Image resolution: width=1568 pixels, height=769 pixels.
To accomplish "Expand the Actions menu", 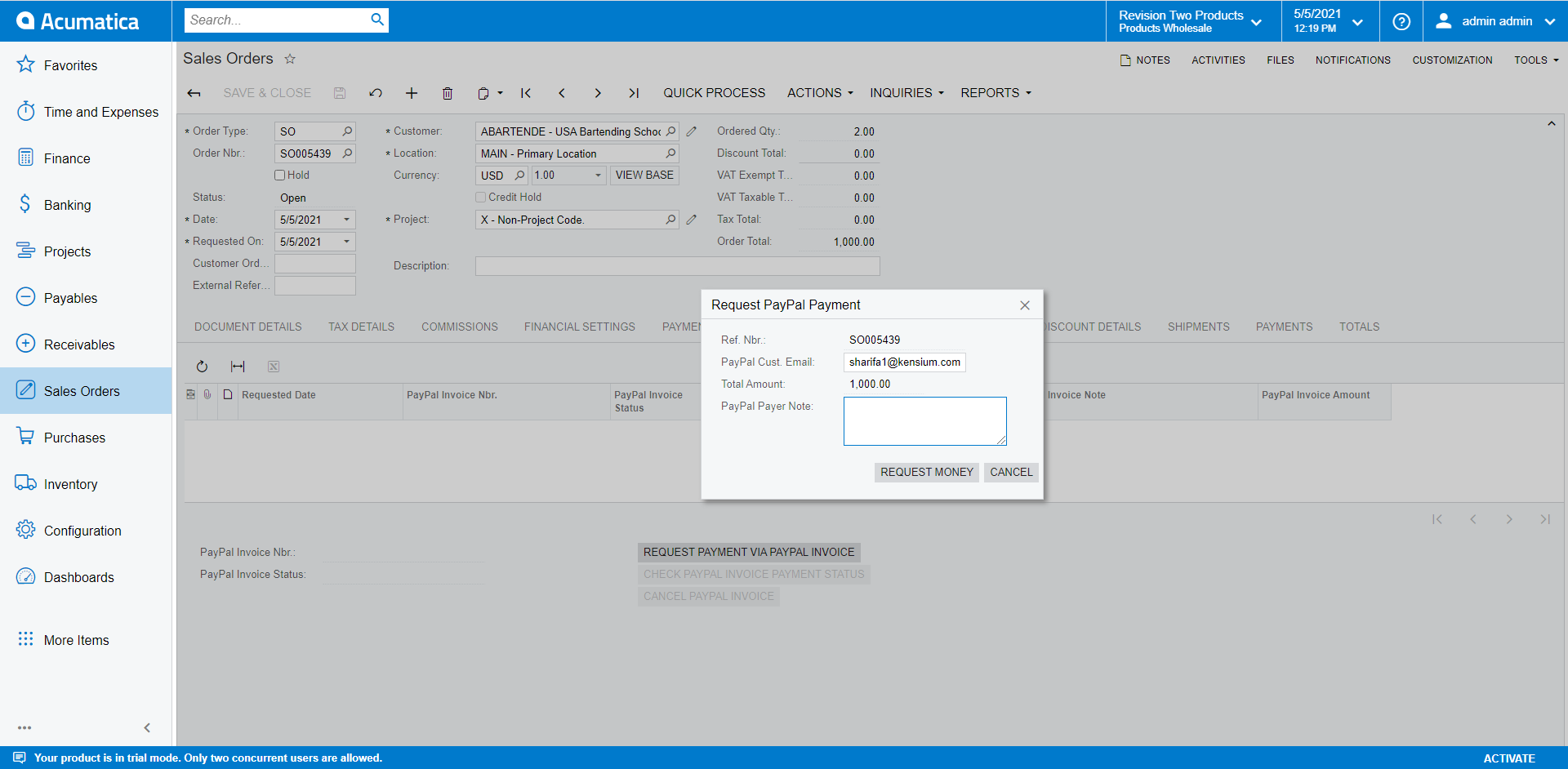I will click(x=820, y=93).
